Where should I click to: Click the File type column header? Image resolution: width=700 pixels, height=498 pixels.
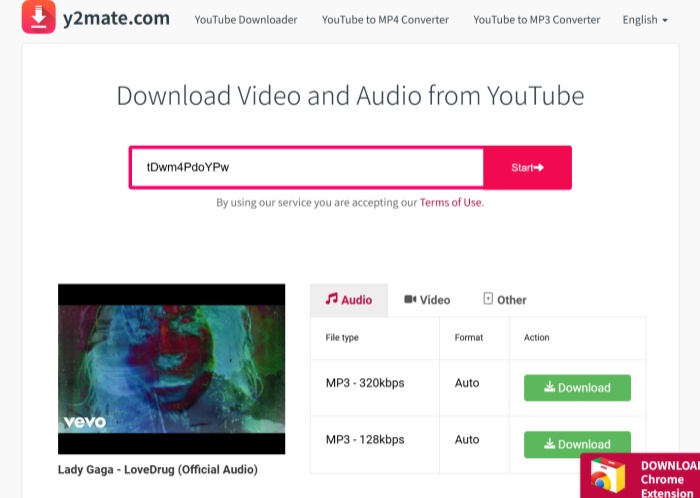point(342,337)
